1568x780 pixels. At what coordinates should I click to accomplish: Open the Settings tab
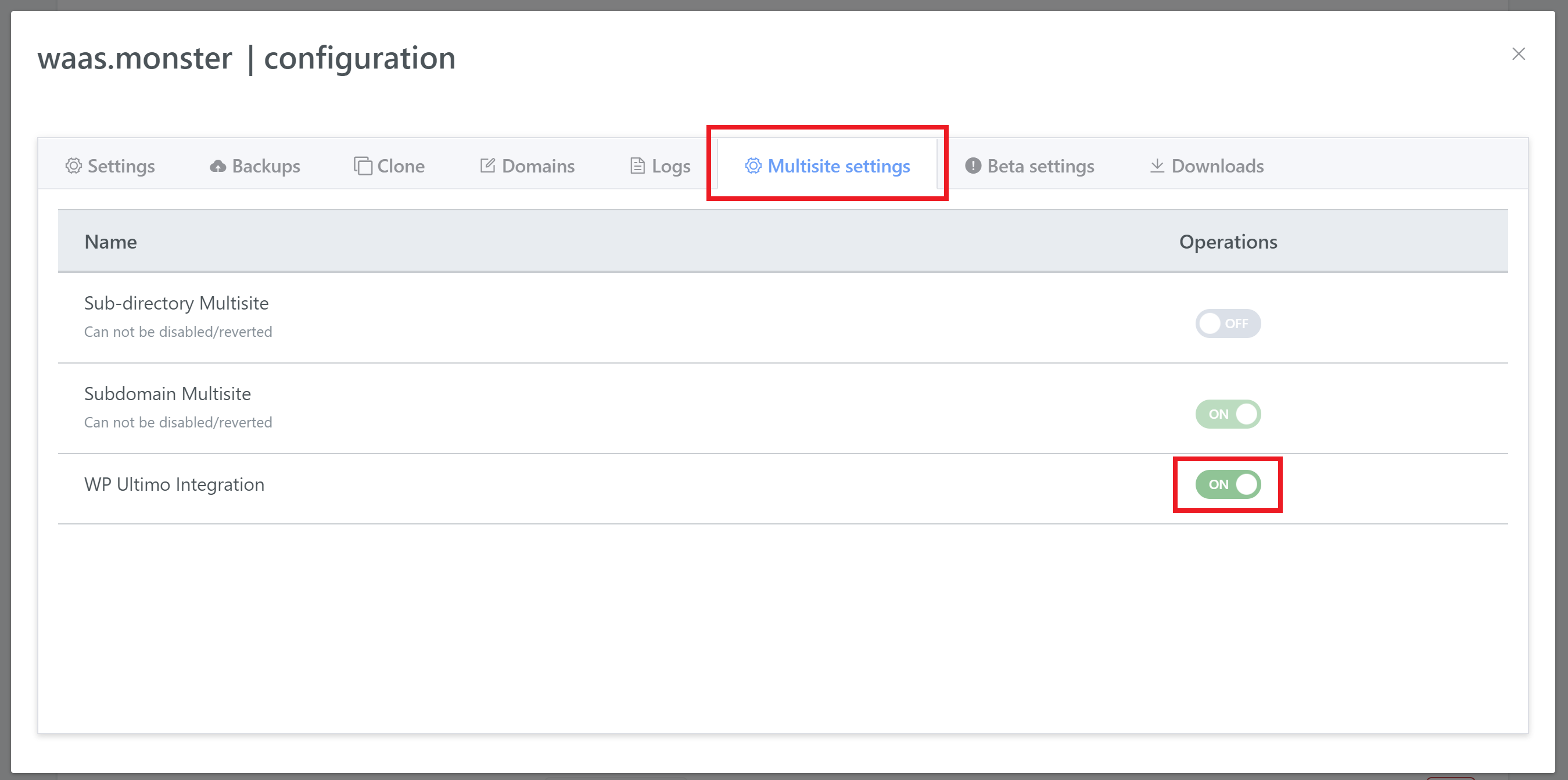point(110,166)
